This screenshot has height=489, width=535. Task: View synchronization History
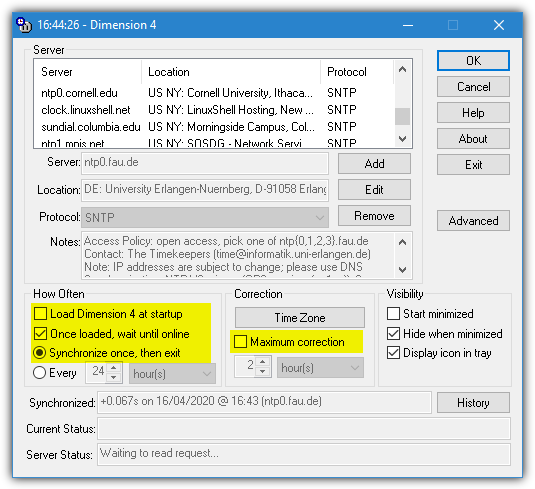click(x=473, y=403)
